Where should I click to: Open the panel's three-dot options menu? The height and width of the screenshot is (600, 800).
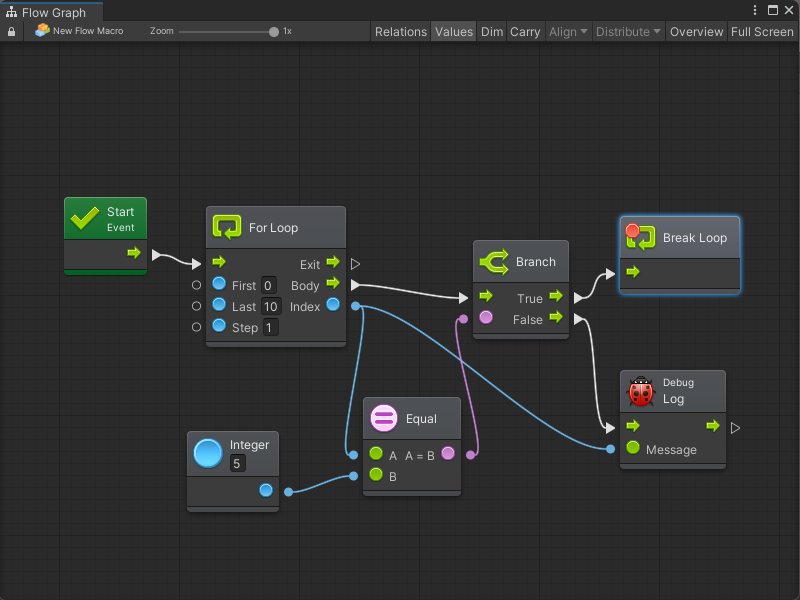[756, 10]
